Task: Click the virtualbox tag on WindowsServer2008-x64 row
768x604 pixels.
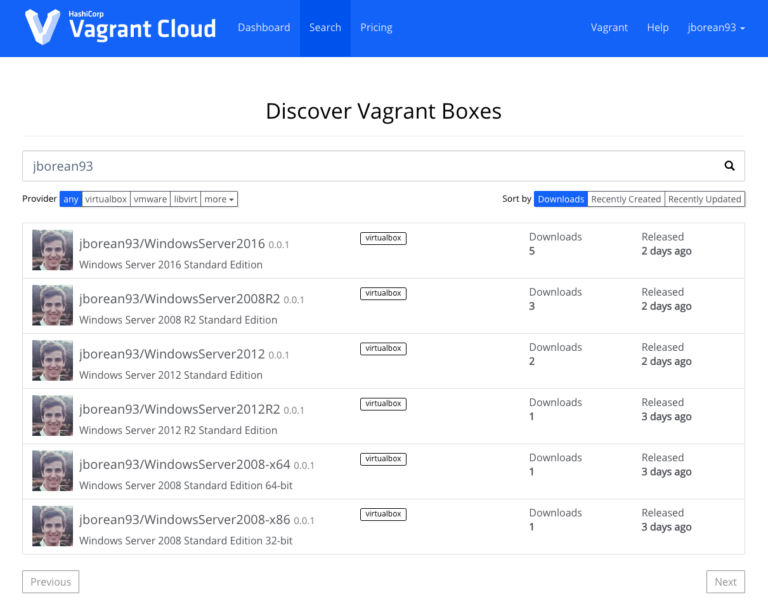Action: (383, 459)
